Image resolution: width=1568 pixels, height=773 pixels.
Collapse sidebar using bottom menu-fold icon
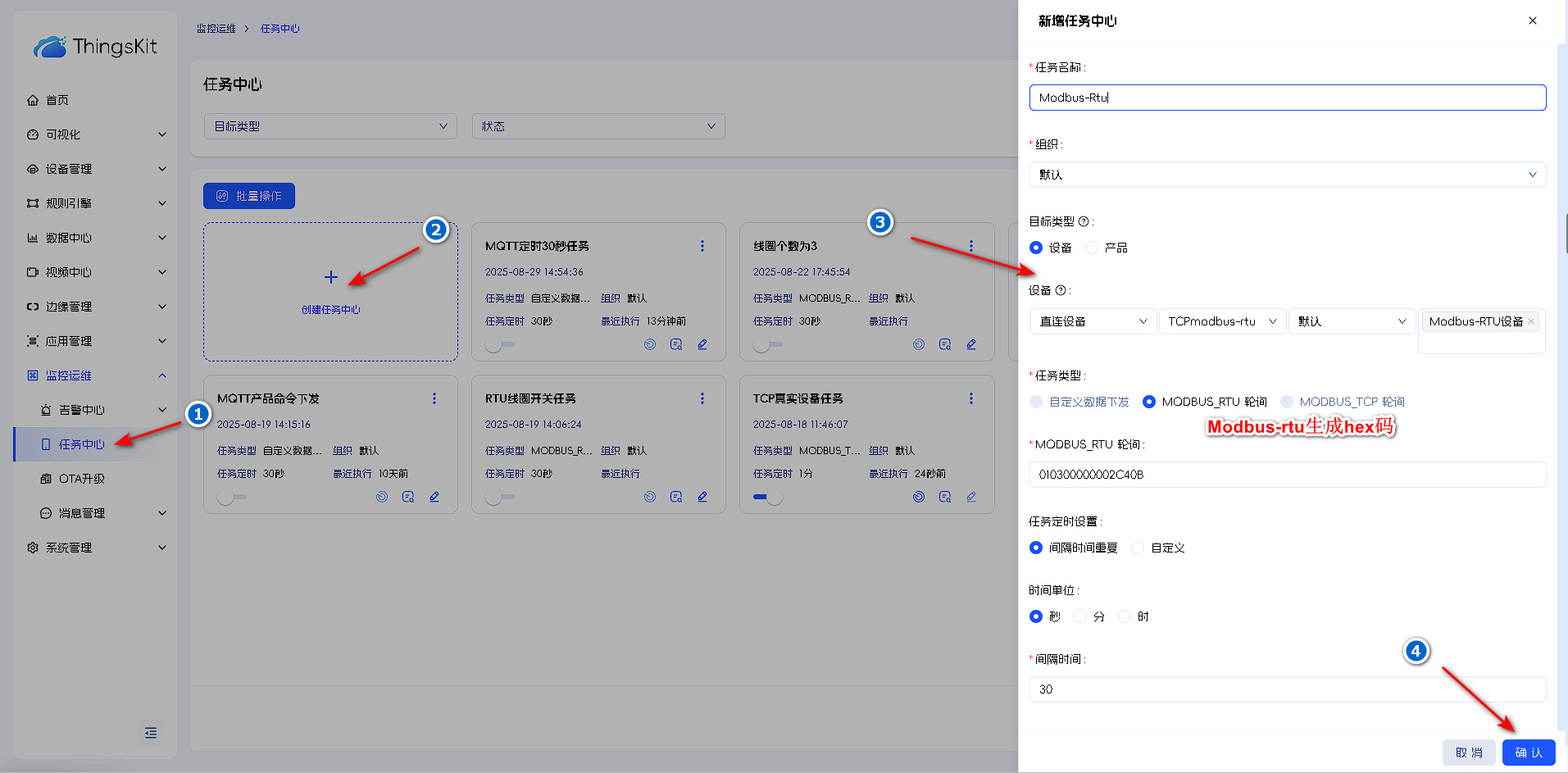coord(151,733)
